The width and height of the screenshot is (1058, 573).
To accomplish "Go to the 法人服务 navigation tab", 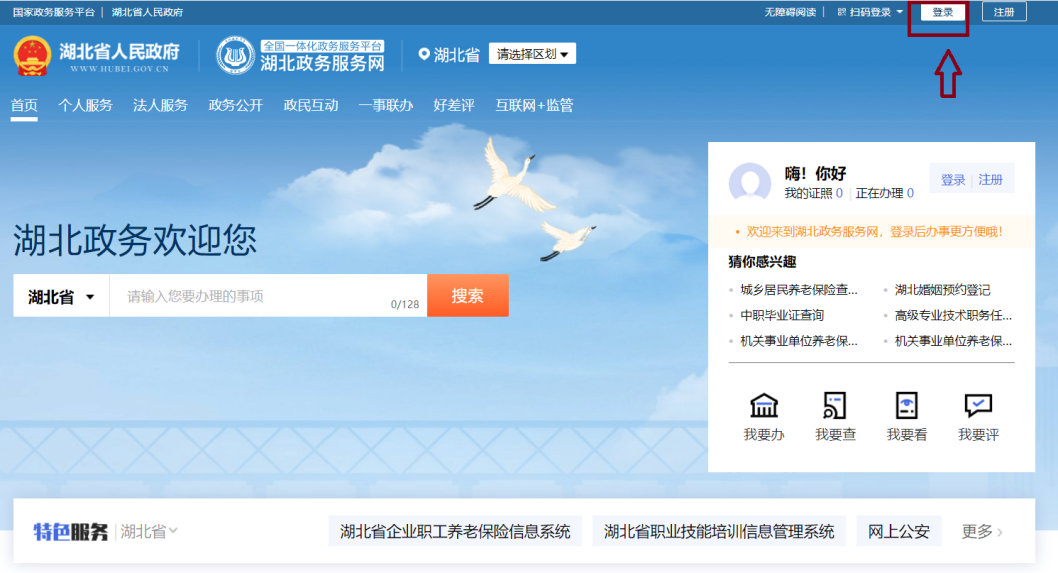I will tap(161, 105).
